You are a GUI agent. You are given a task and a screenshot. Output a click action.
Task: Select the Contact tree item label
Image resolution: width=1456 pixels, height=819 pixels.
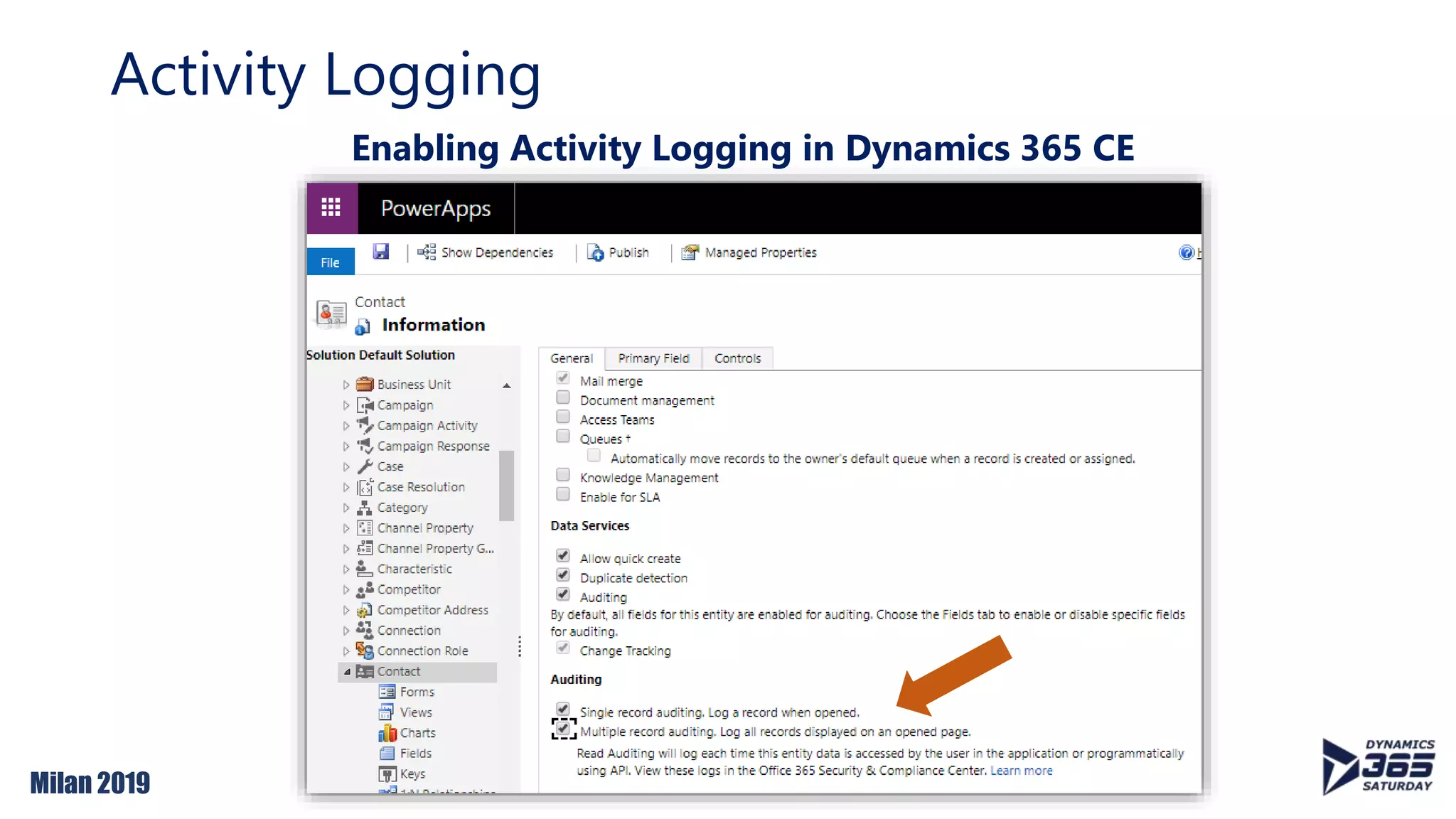[398, 671]
